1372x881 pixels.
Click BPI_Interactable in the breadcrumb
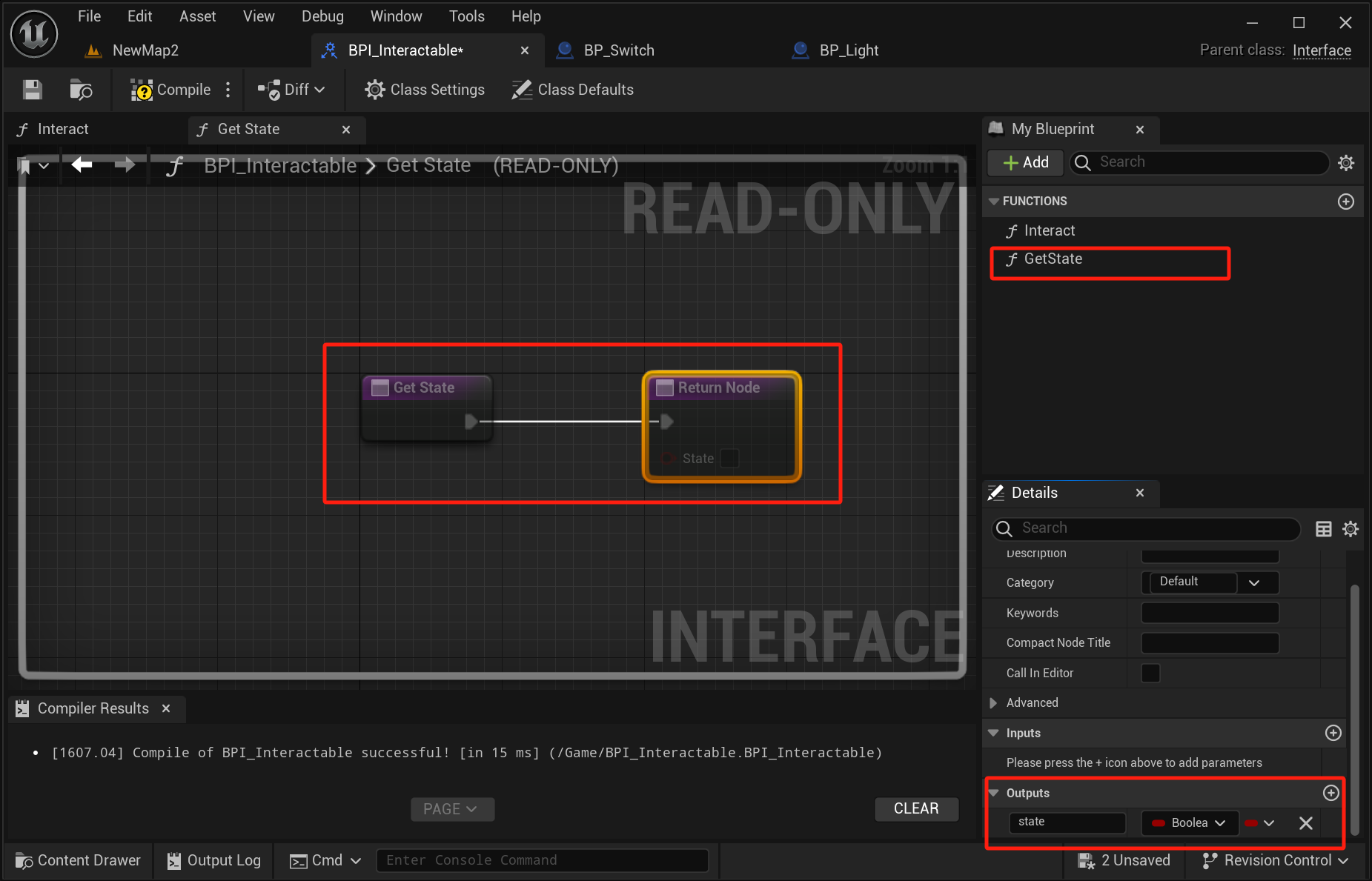coord(280,165)
